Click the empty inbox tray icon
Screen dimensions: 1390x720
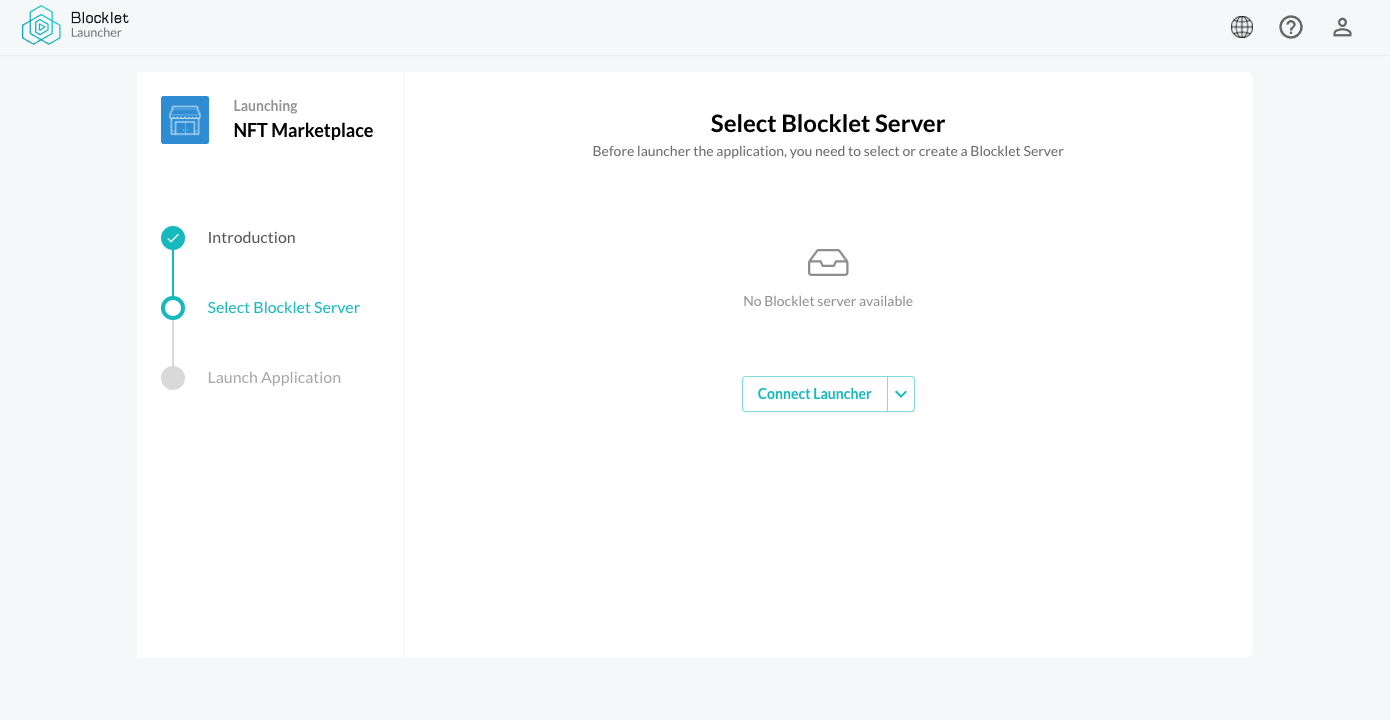(827, 262)
